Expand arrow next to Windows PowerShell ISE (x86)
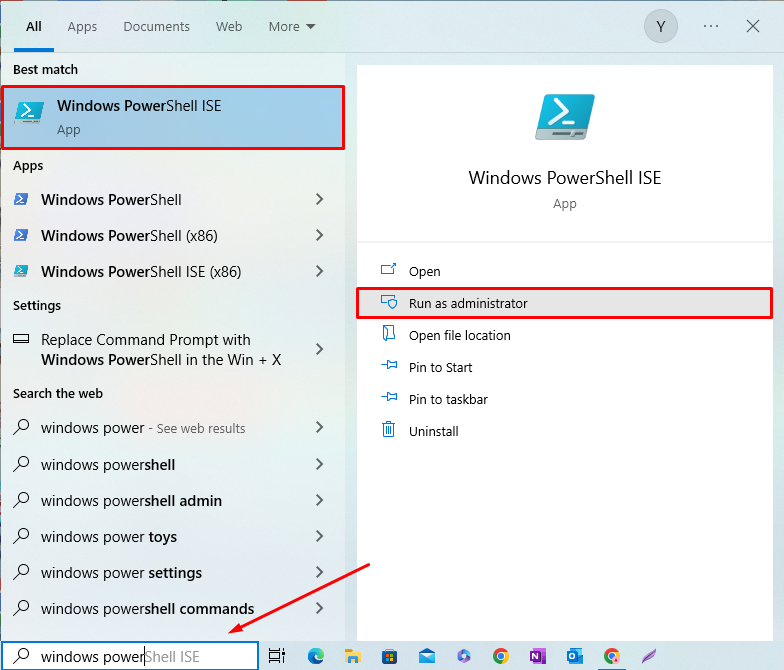 coord(320,272)
